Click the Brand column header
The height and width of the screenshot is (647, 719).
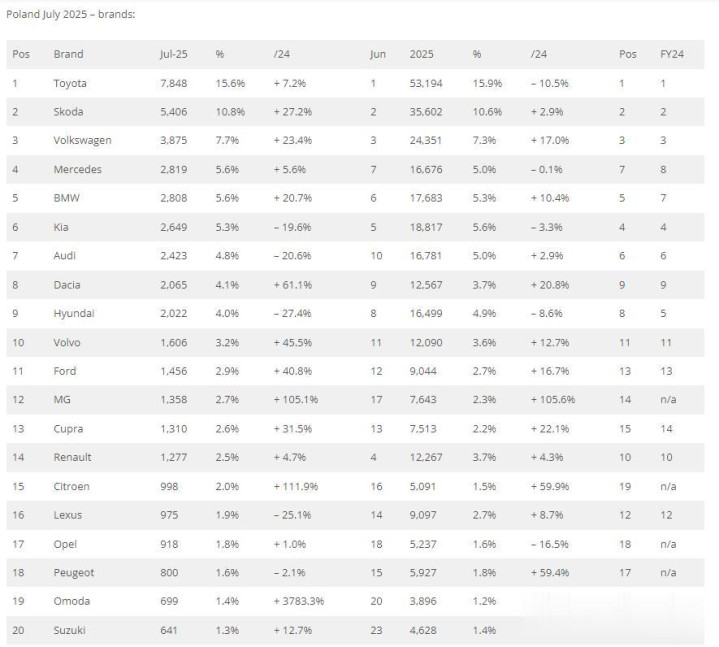click(x=68, y=54)
